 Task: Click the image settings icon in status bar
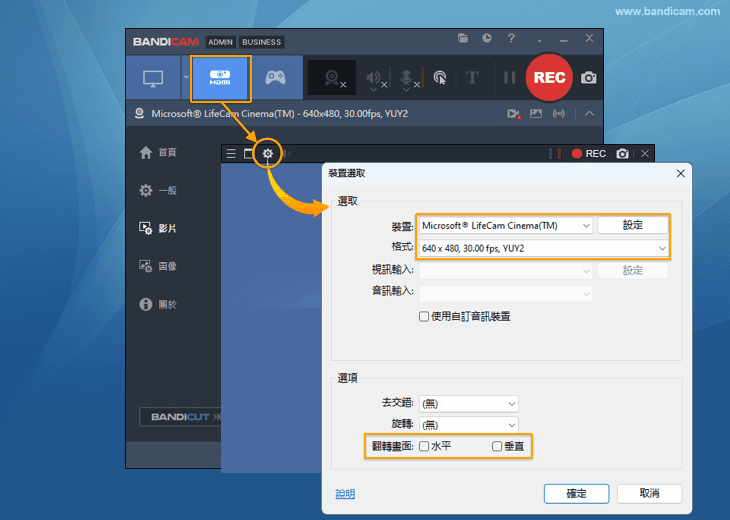point(536,114)
